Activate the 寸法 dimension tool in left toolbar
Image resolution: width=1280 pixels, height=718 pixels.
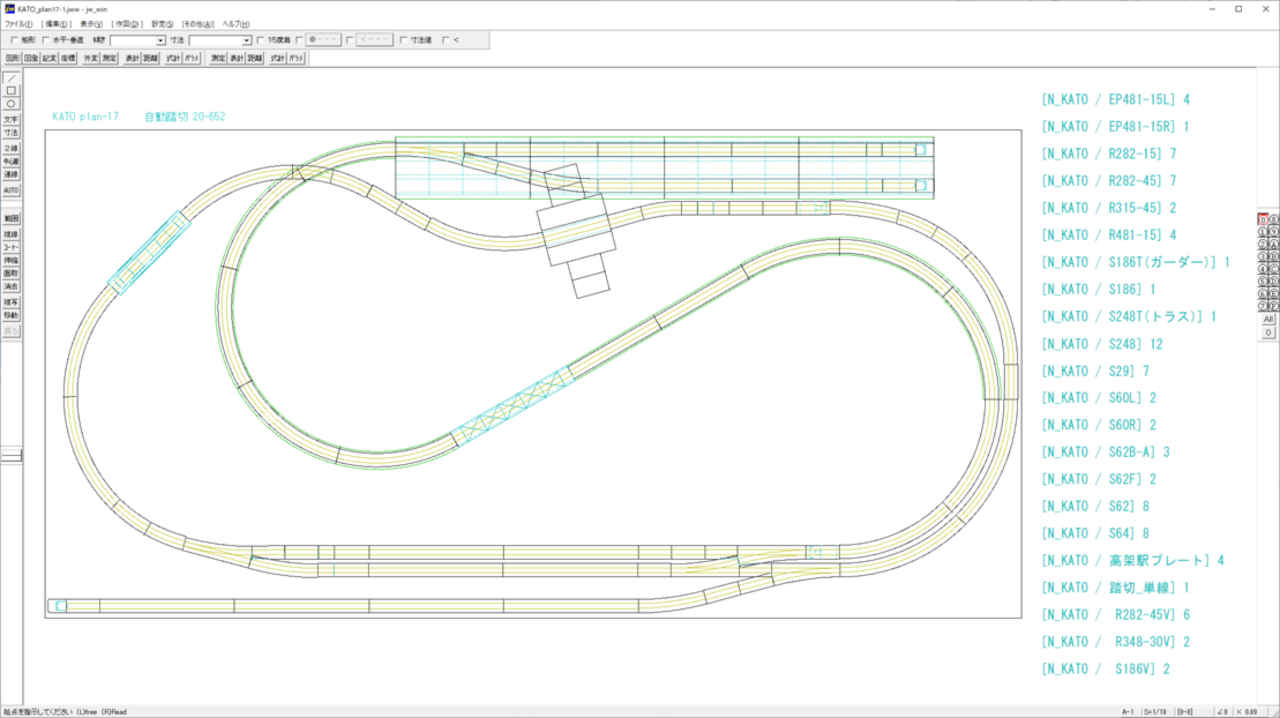point(11,132)
